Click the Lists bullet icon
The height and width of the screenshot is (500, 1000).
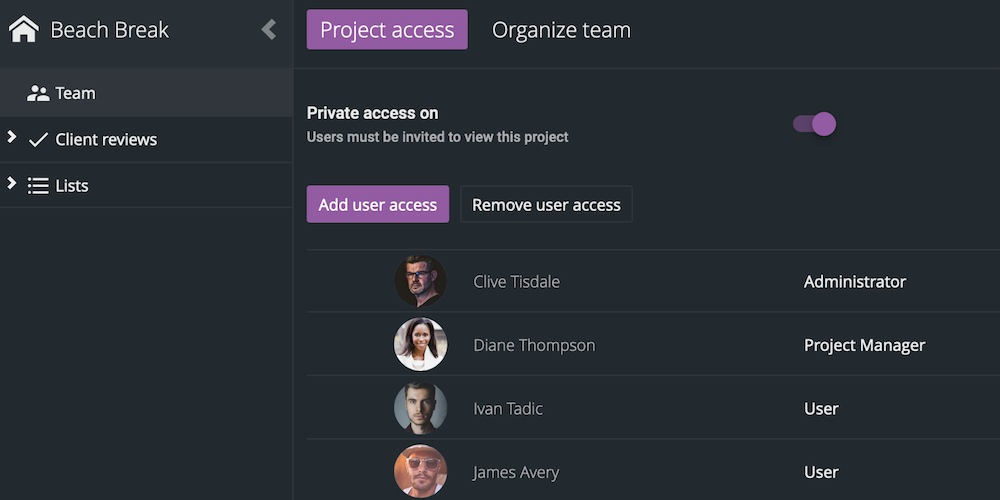(x=38, y=186)
